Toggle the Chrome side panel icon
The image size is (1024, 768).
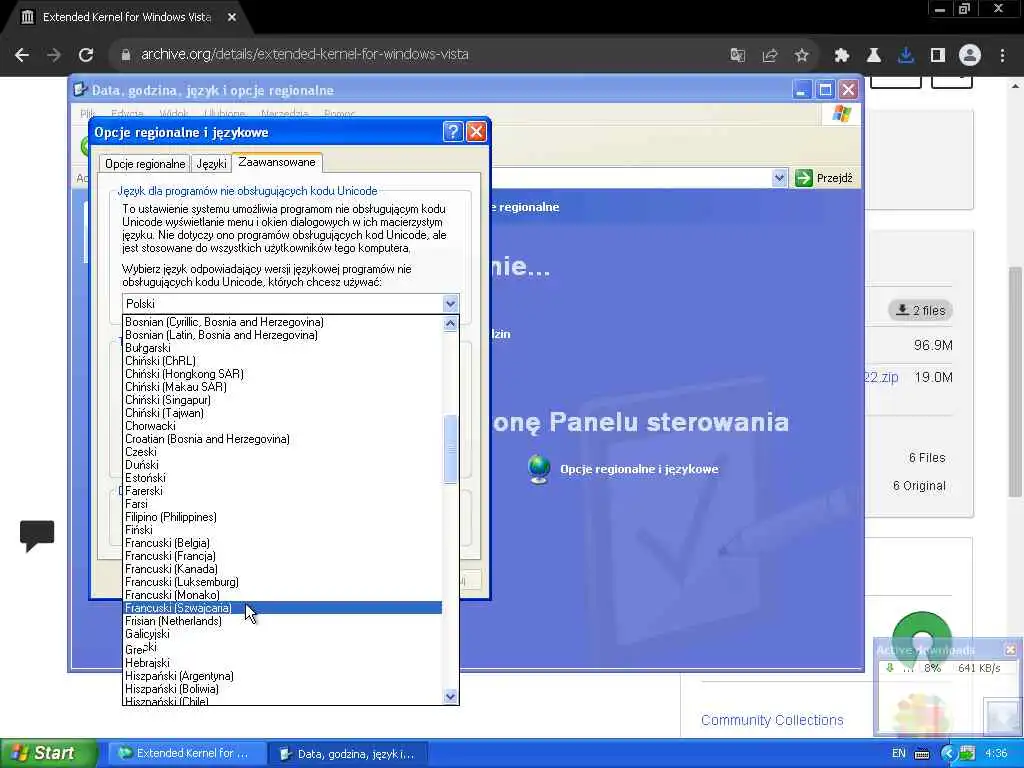coord(937,55)
